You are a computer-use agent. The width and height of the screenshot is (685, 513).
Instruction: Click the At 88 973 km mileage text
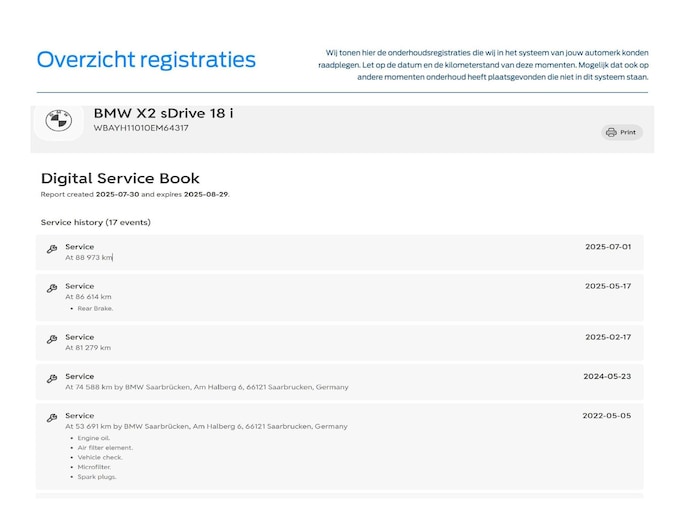[88, 257]
